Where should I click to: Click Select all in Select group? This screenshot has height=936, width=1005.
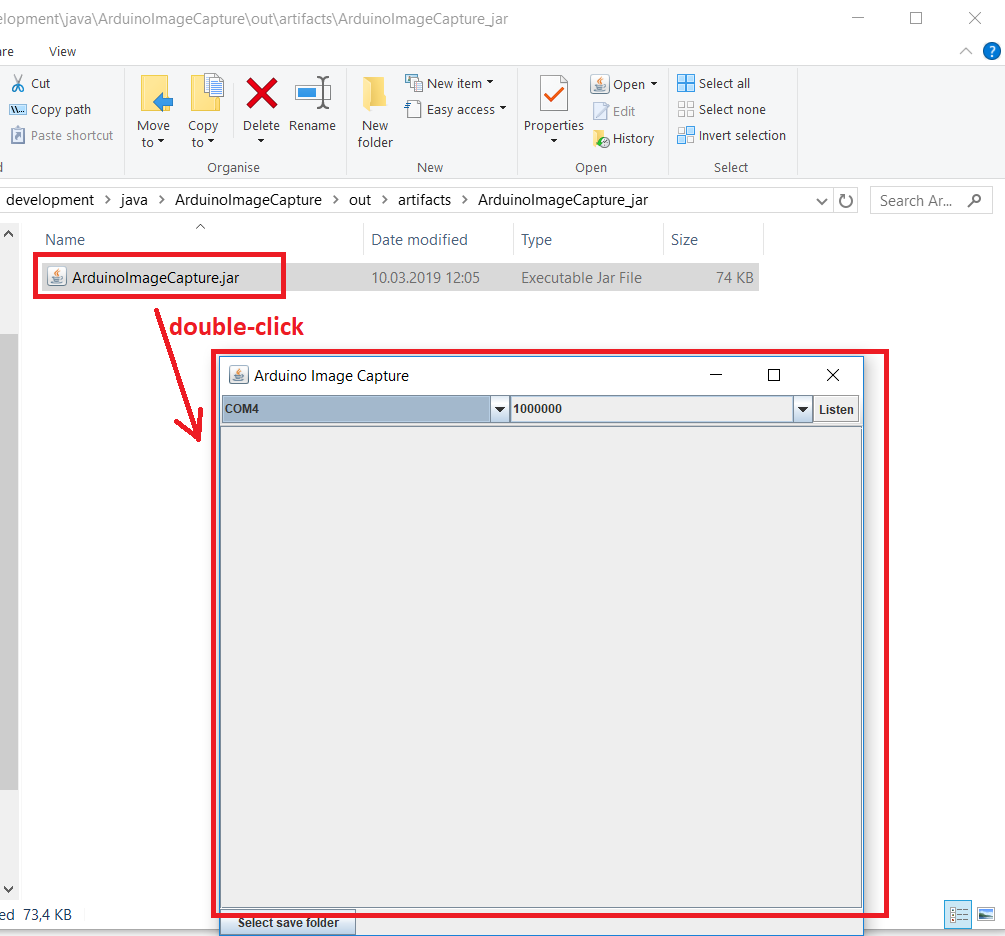[x=713, y=83]
